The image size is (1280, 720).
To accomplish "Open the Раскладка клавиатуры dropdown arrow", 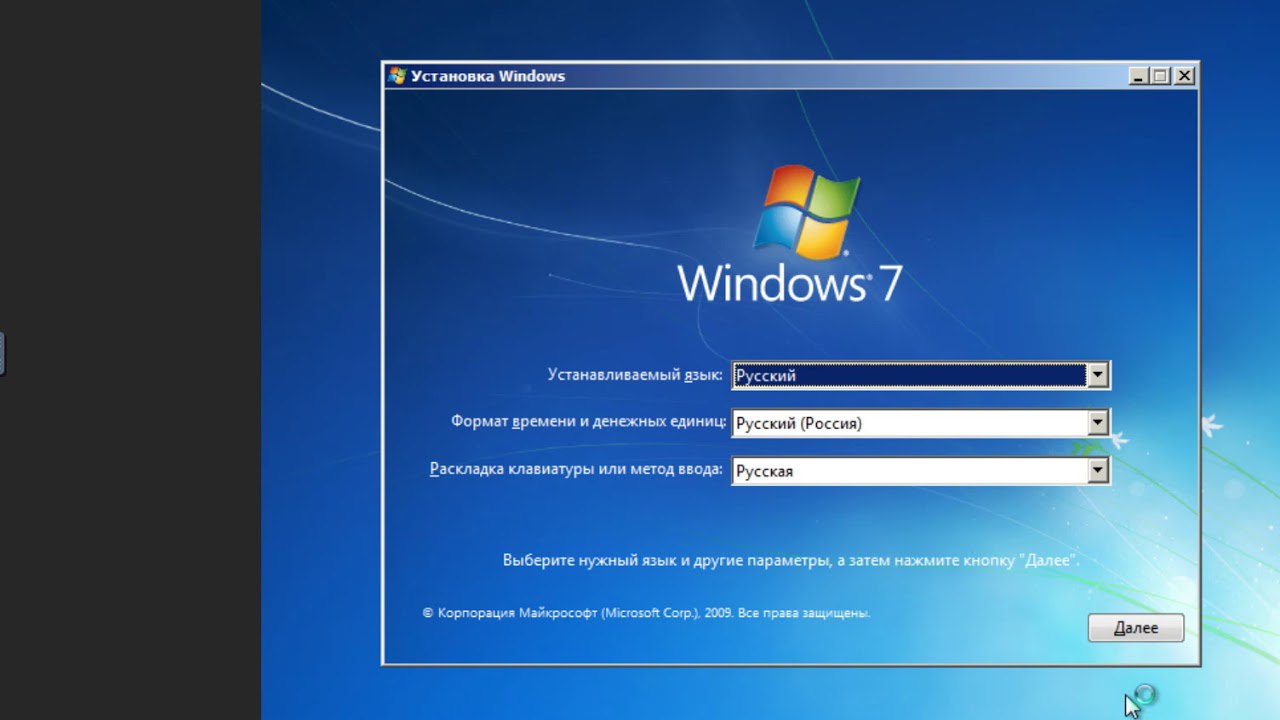I will point(1098,470).
